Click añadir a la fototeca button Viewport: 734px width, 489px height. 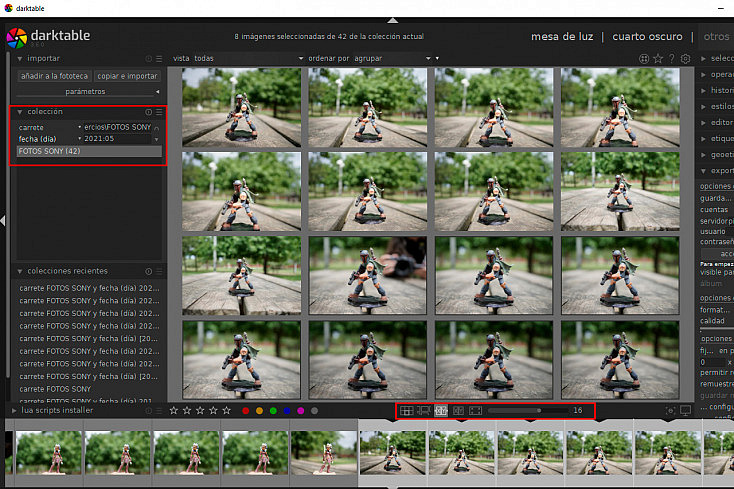tap(54, 76)
